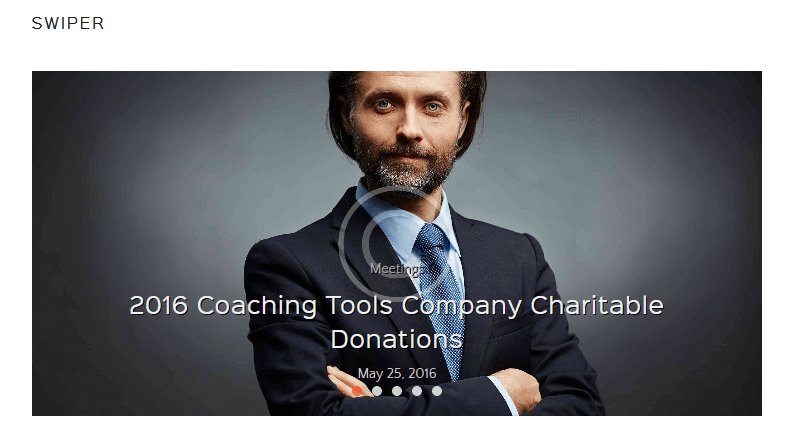Click the word Donations in title
This screenshot has width=794, height=443.
tap(396, 339)
